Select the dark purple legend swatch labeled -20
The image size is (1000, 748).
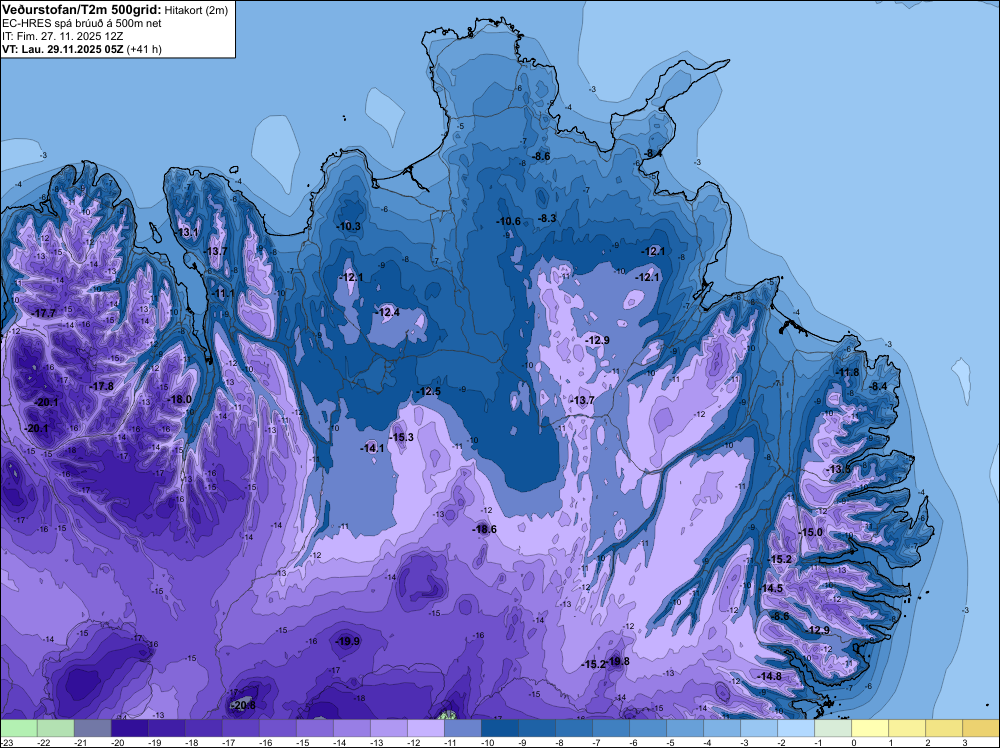(x=129, y=728)
